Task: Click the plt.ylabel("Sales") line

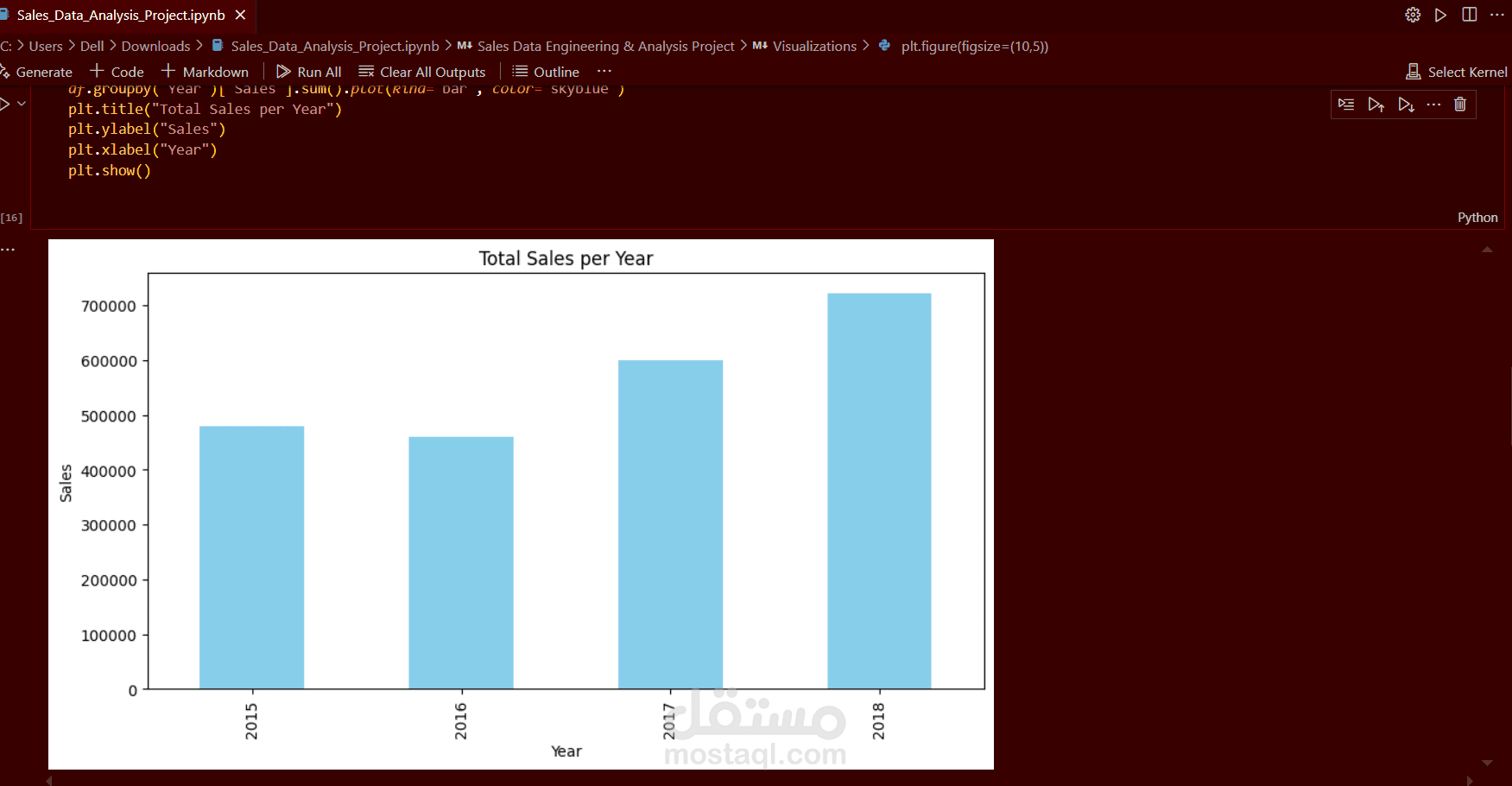Action: (x=147, y=129)
